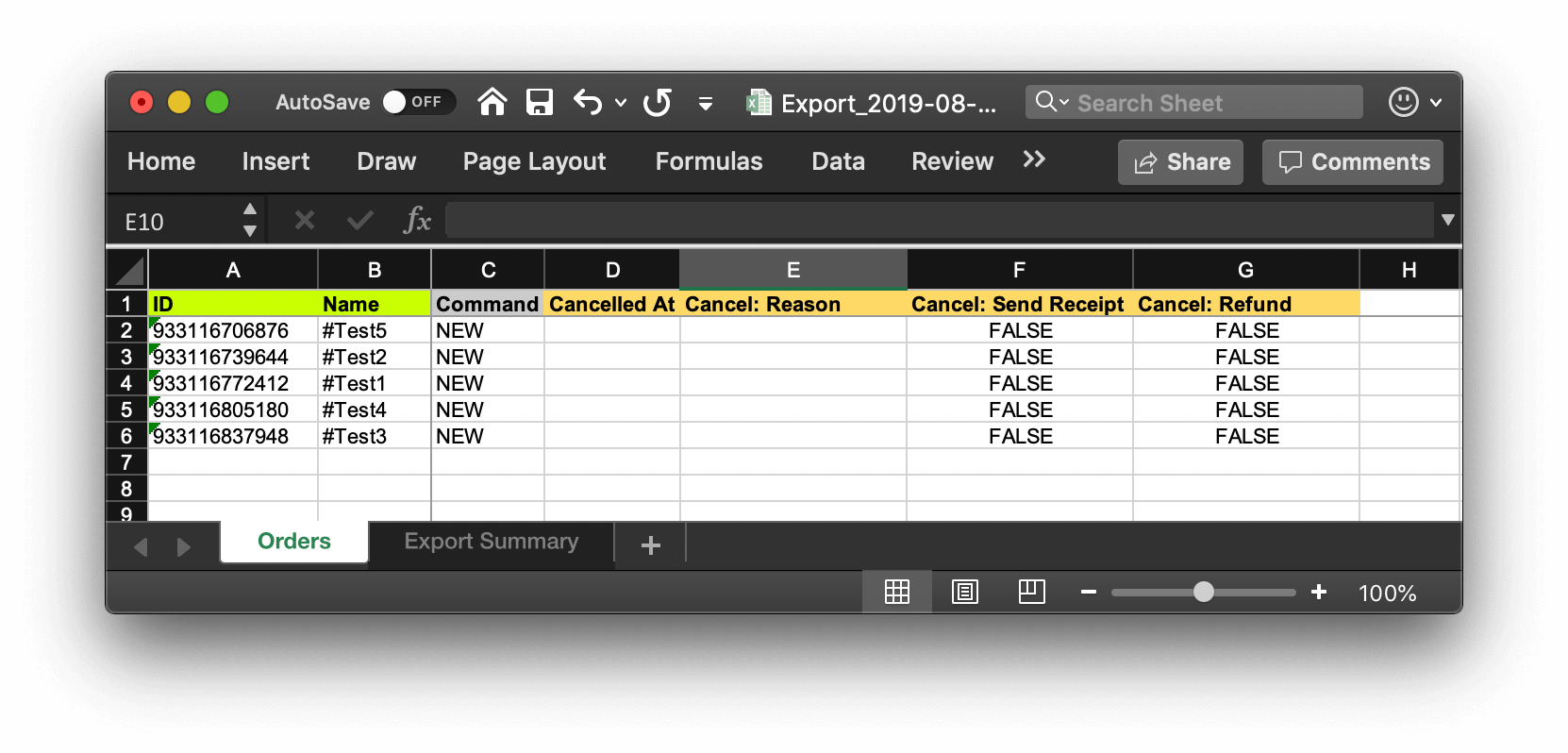Image resolution: width=1568 pixels, height=753 pixels.
Task: Insert function using fx icon
Action: [x=417, y=221]
